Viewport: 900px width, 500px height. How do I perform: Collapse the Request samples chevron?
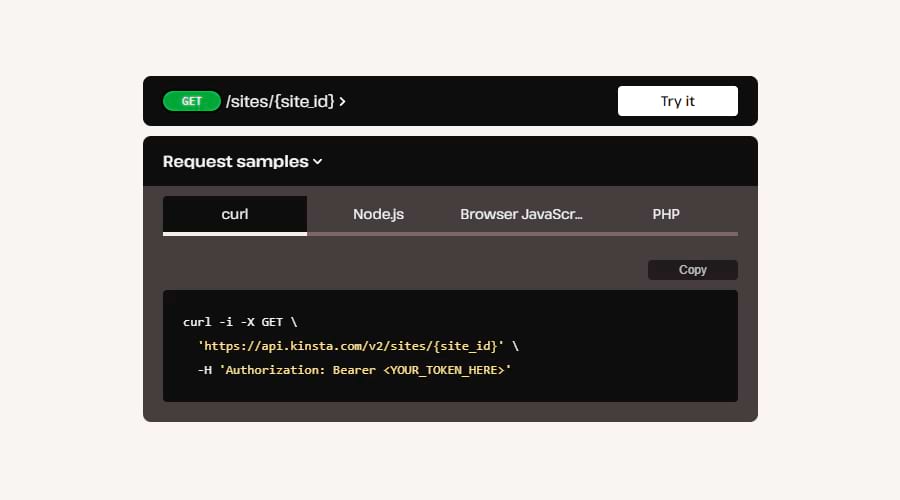tap(318, 161)
